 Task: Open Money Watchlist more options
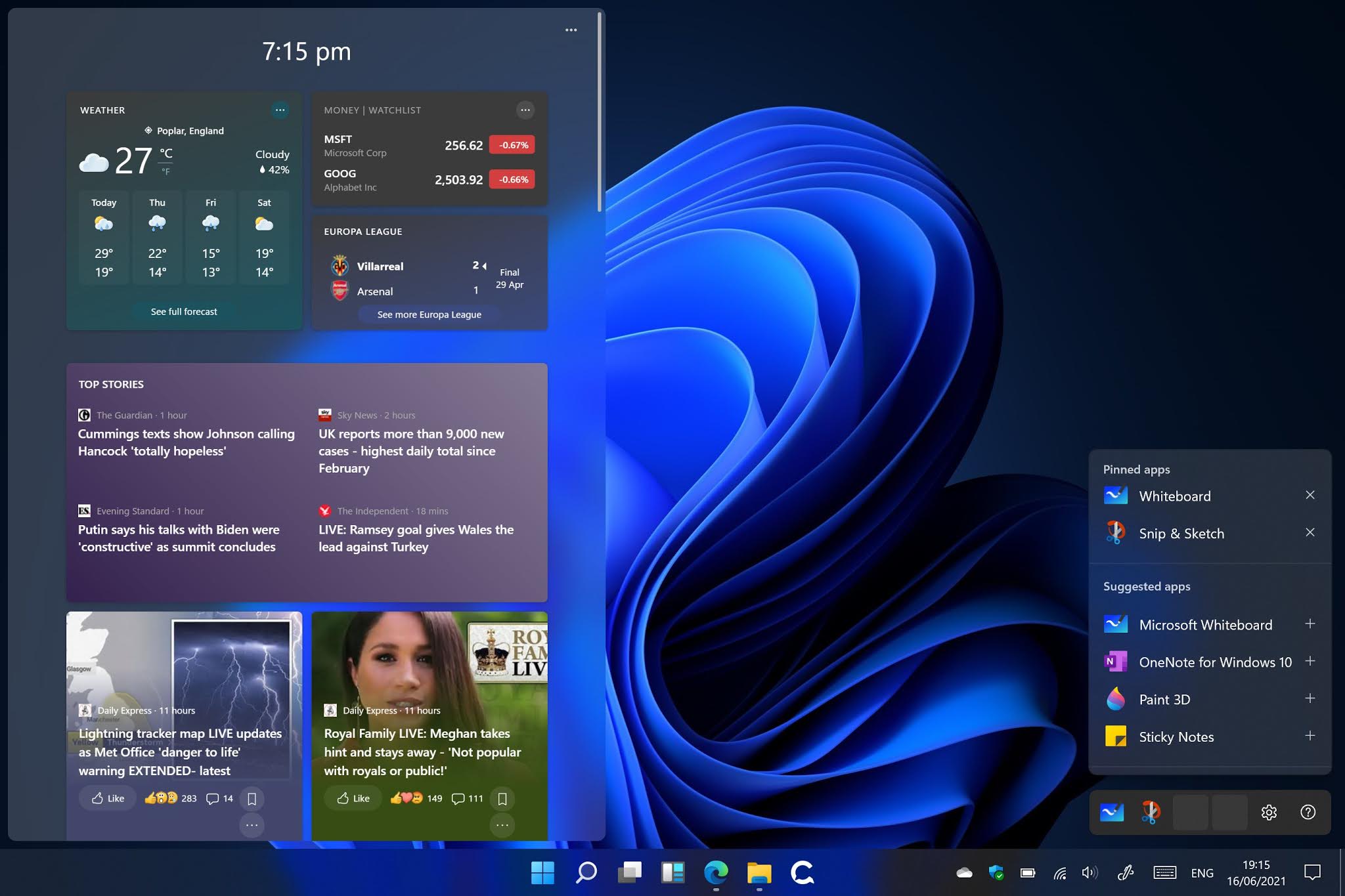[x=525, y=110]
